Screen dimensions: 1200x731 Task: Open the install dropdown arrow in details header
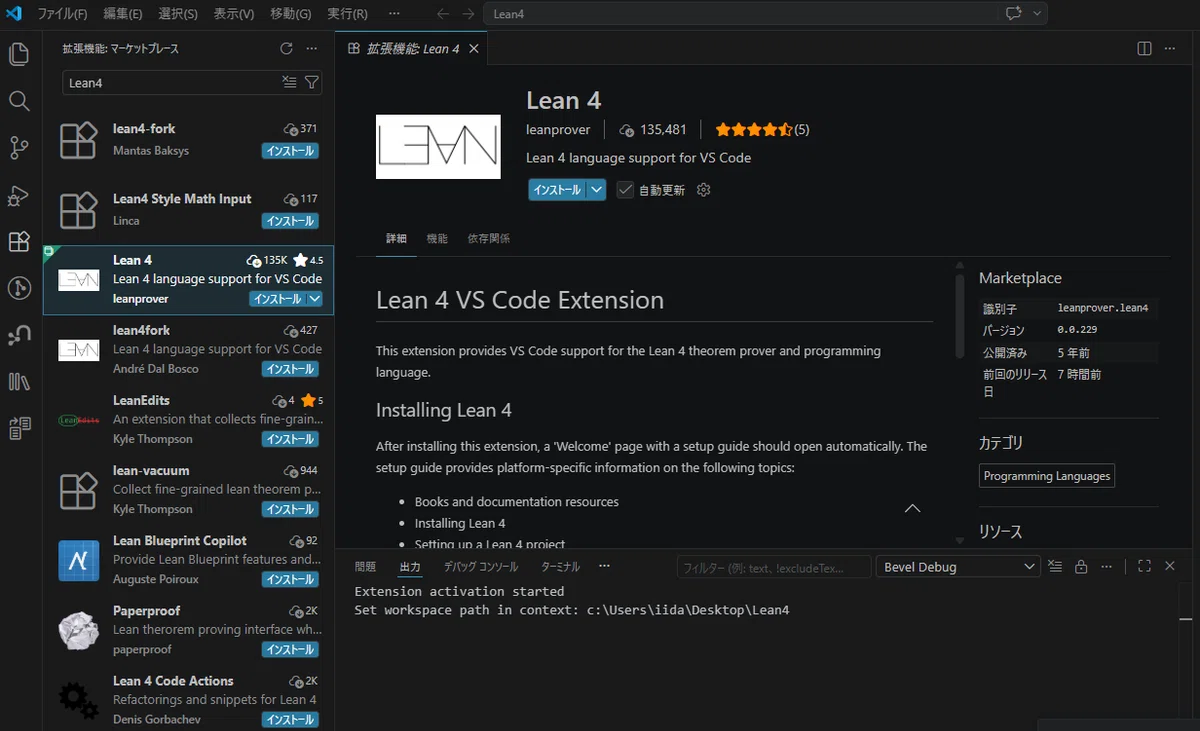[596, 190]
